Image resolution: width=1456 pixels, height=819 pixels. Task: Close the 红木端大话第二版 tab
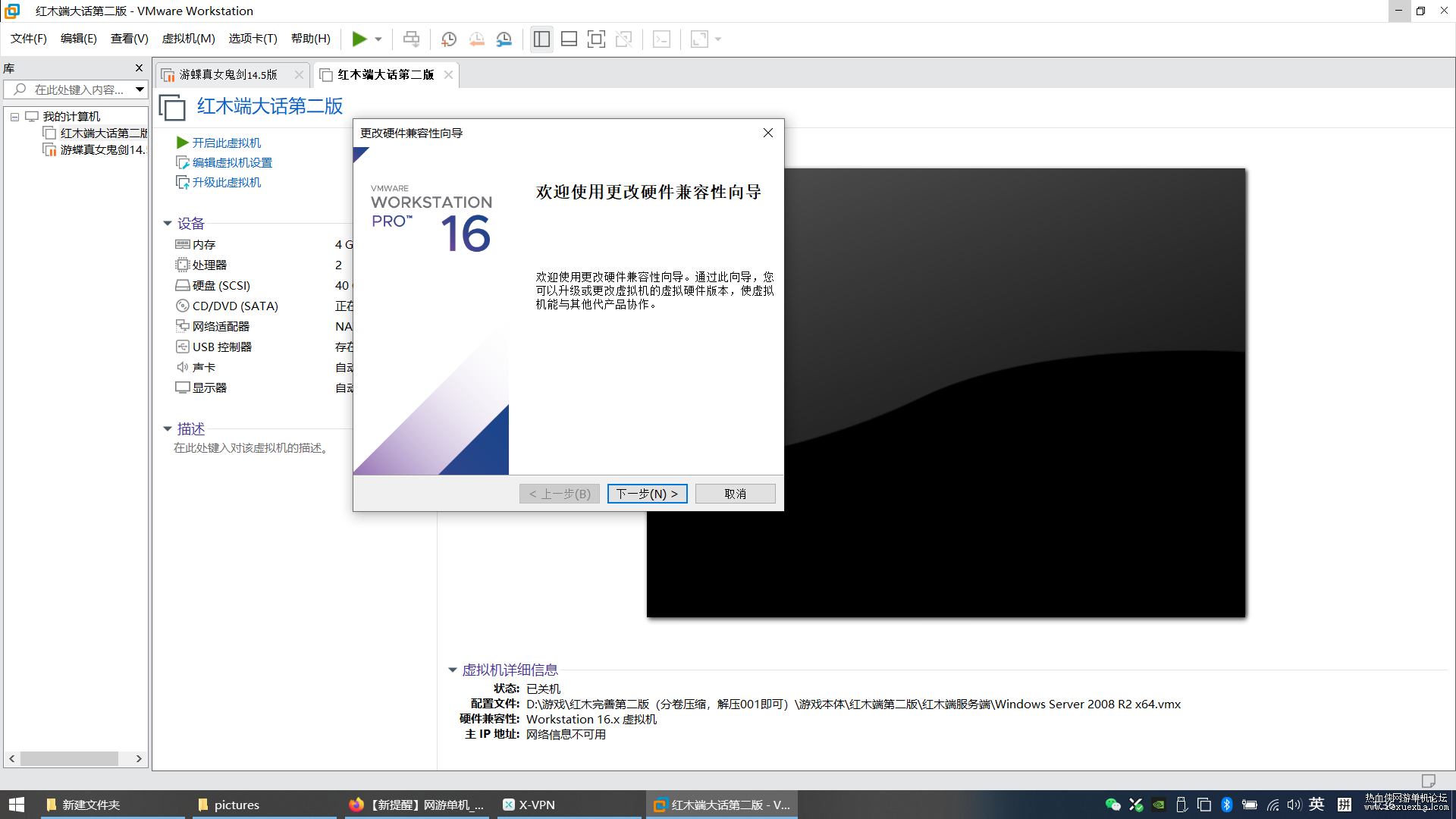pos(448,74)
